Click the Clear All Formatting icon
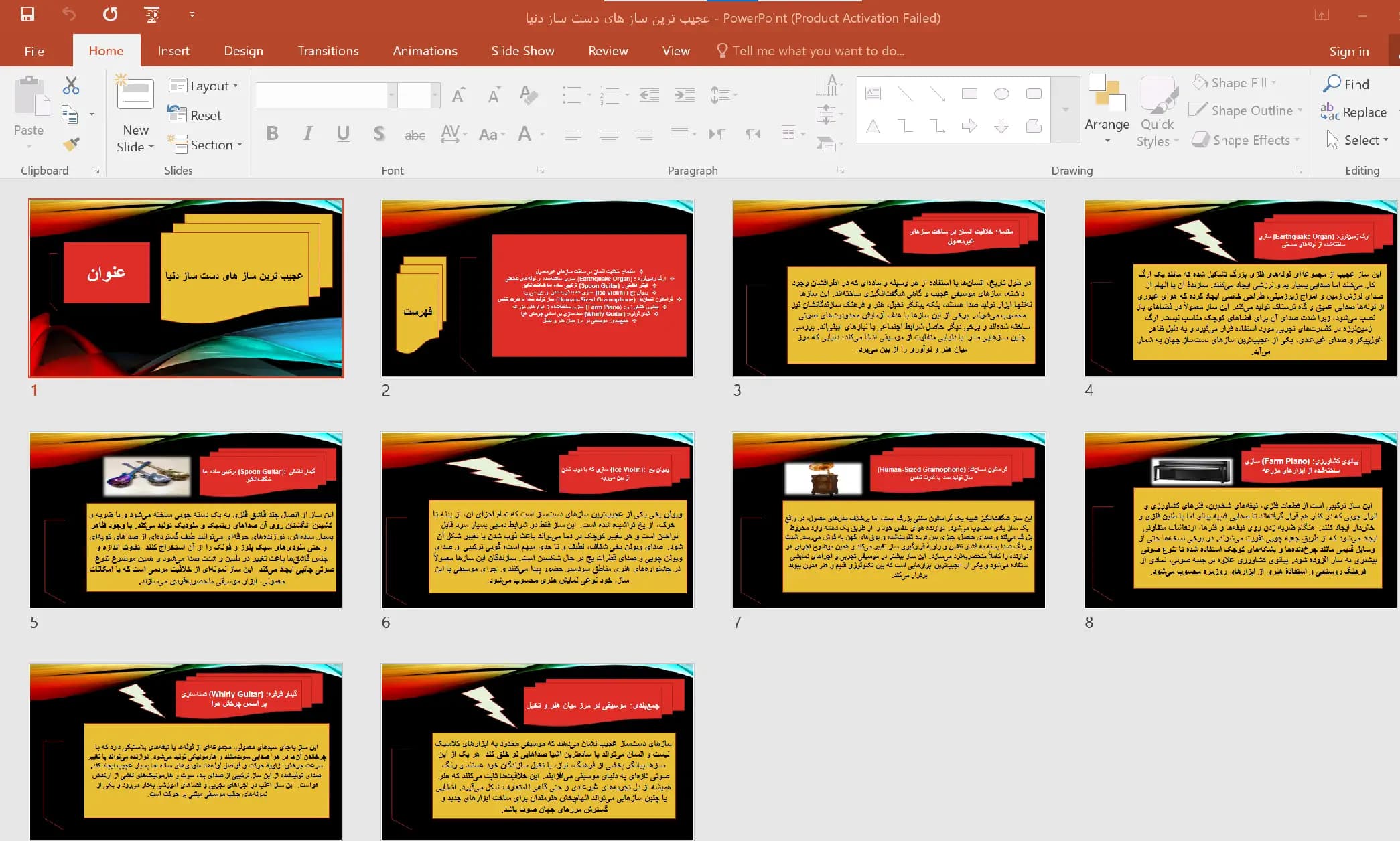This screenshot has height=841, width=1400. pyautogui.click(x=529, y=95)
